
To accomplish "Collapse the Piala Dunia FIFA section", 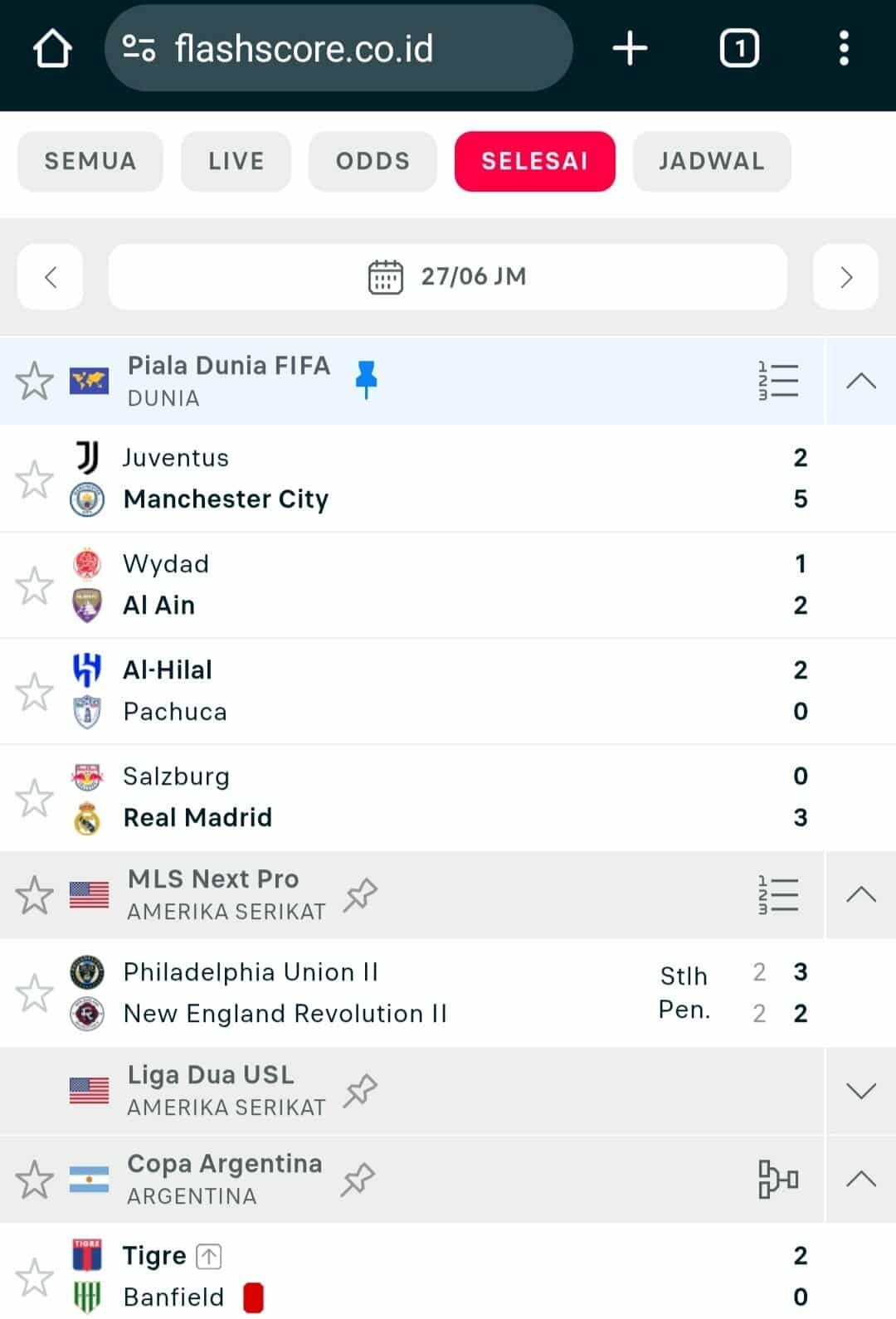I will coord(861,381).
